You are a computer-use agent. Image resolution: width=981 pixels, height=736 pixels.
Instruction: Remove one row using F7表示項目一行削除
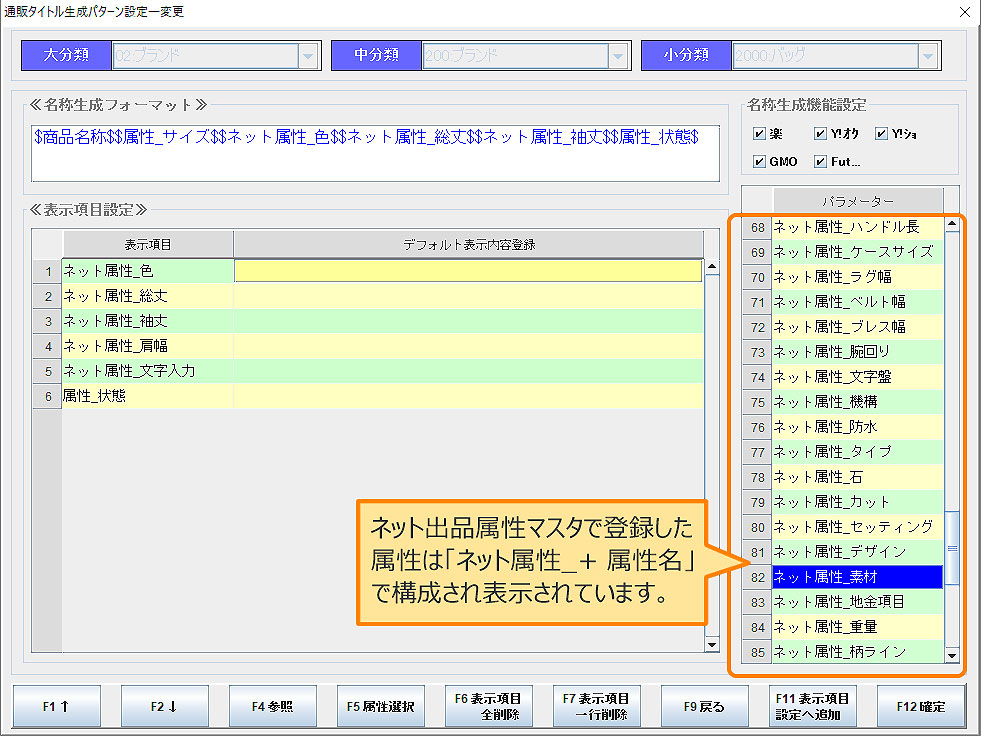[x=597, y=705]
